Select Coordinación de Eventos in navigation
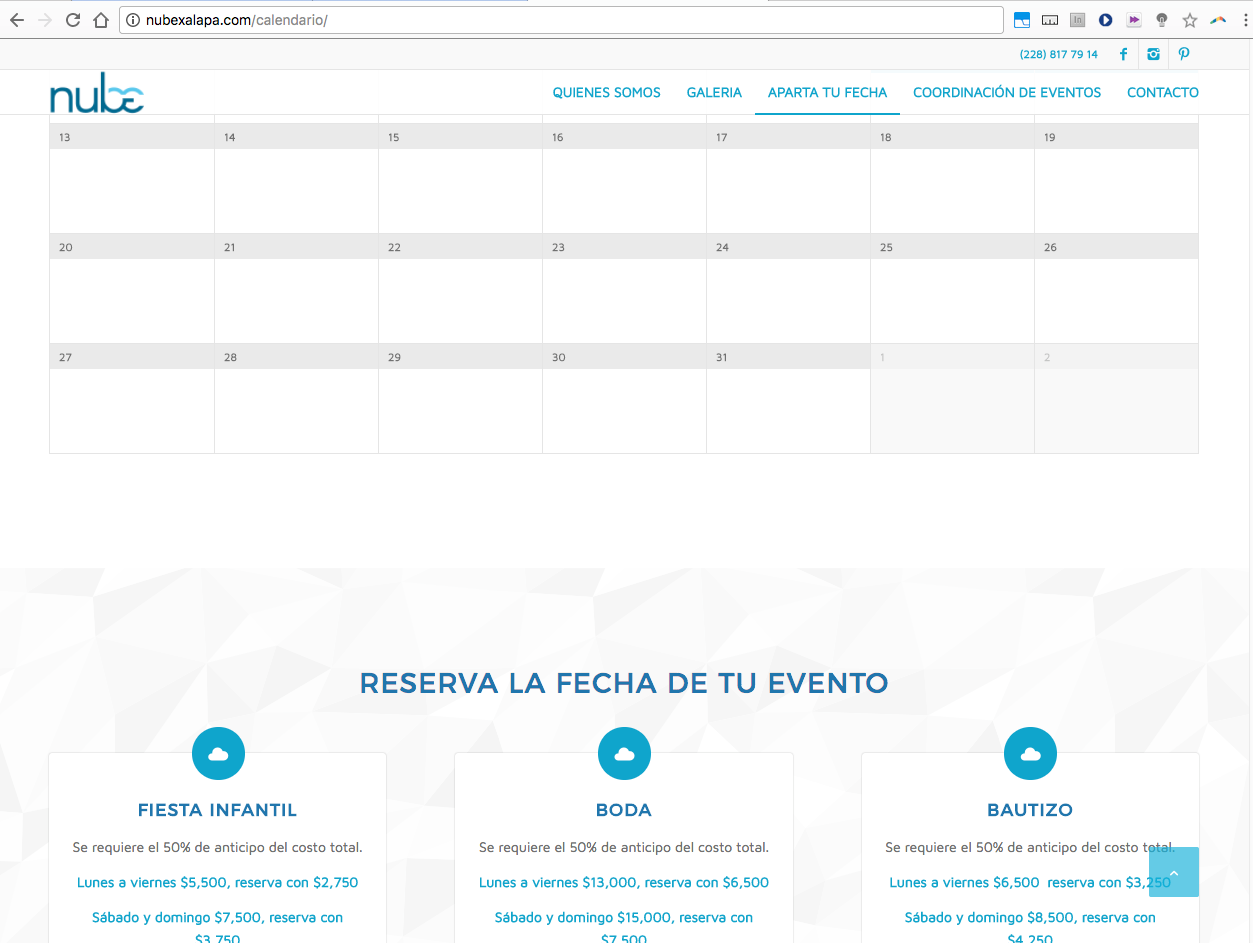The height and width of the screenshot is (943, 1253). [1006, 93]
